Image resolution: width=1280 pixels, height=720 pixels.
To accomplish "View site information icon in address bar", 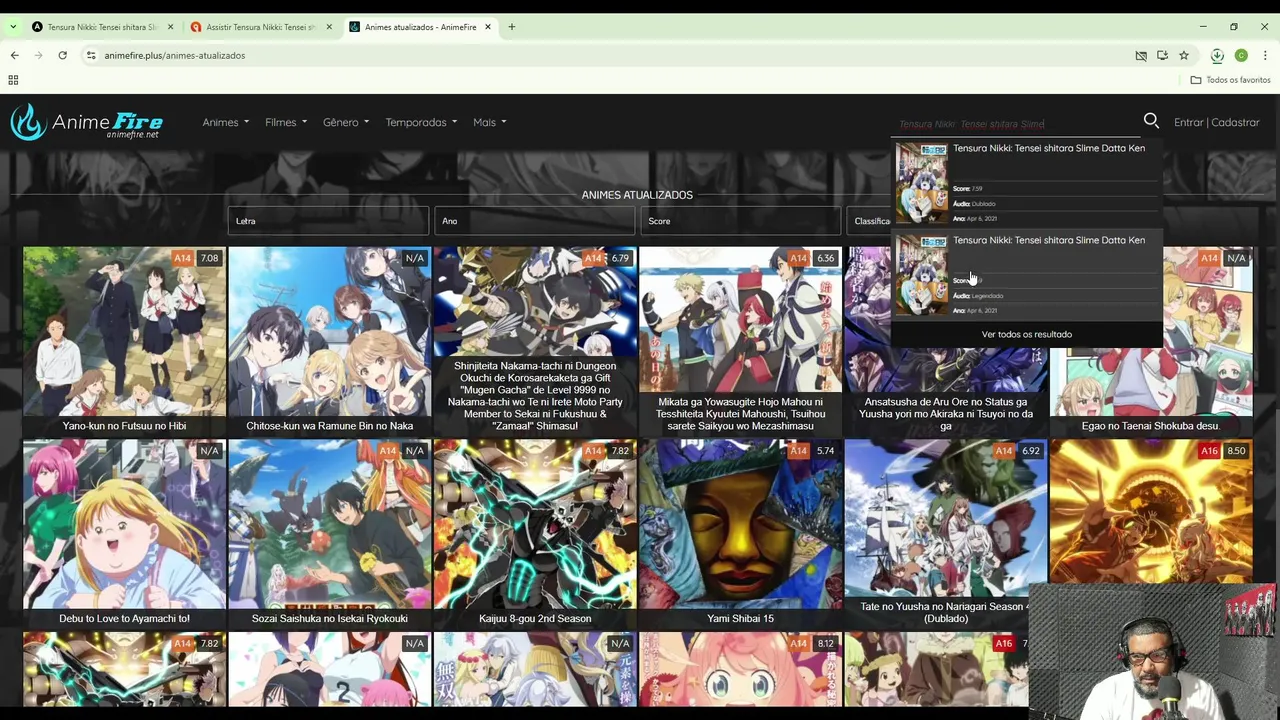I will [90, 55].
